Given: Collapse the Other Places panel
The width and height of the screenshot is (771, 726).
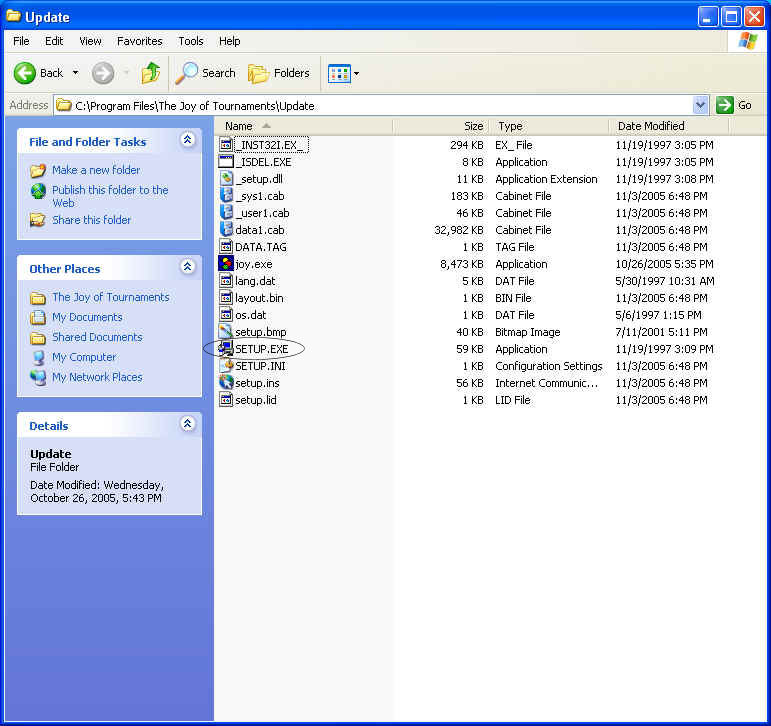Looking at the screenshot, I should [x=187, y=267].
